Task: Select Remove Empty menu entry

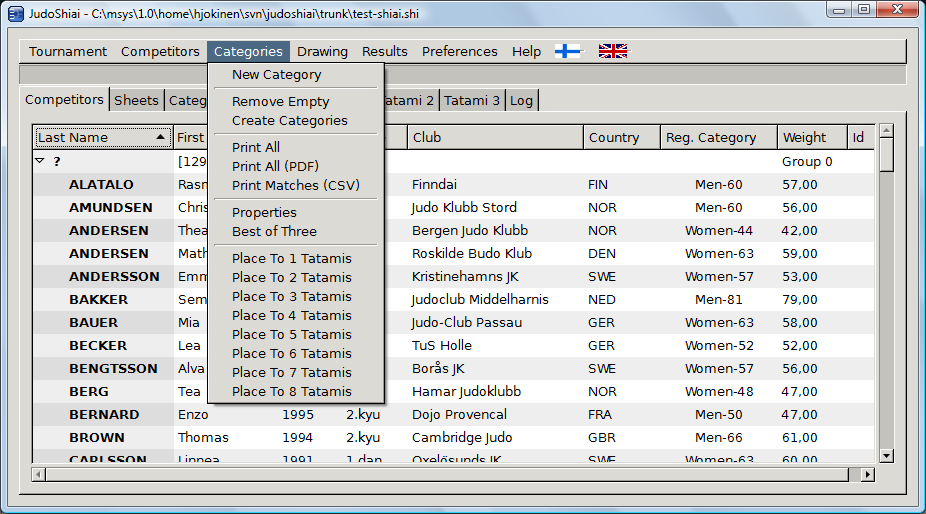Action: 280,101
